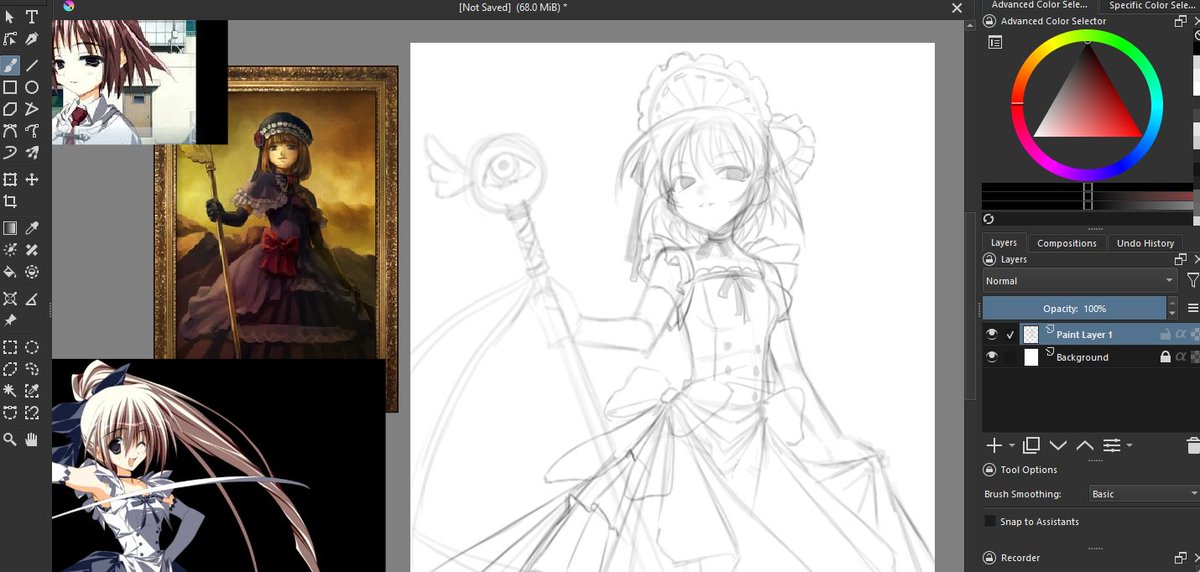Open the layer filter funnel menu

point(1192,281)
